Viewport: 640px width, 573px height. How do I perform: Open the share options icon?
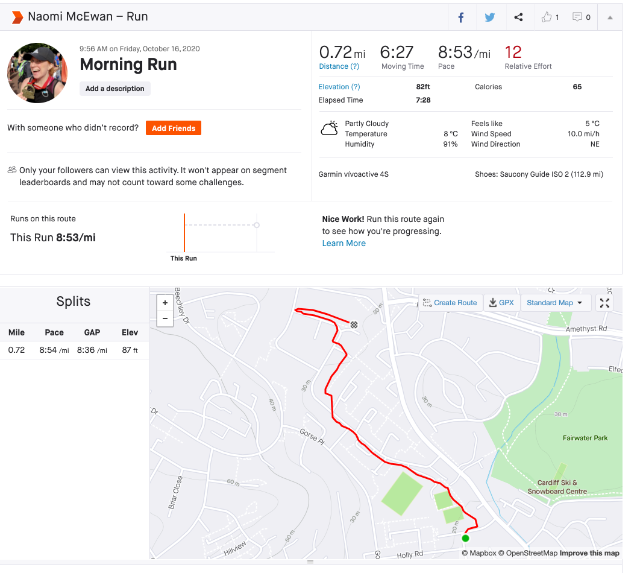click(x=518, y=17)
